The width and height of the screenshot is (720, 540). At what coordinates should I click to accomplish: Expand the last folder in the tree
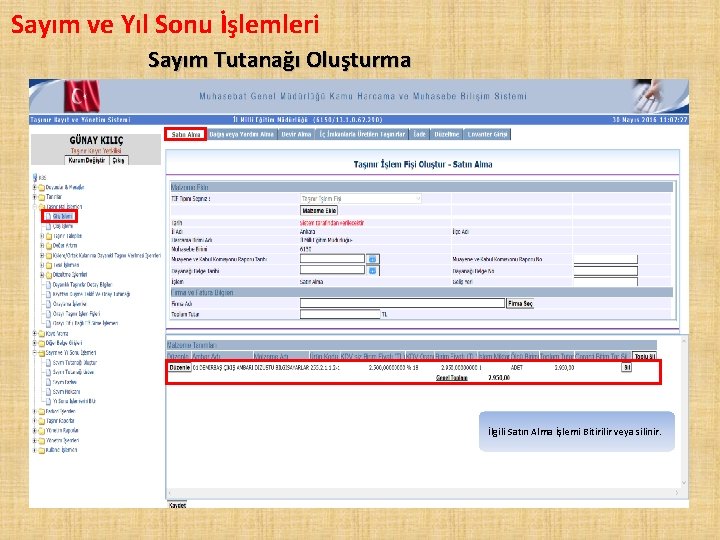(x=34, y=450)
